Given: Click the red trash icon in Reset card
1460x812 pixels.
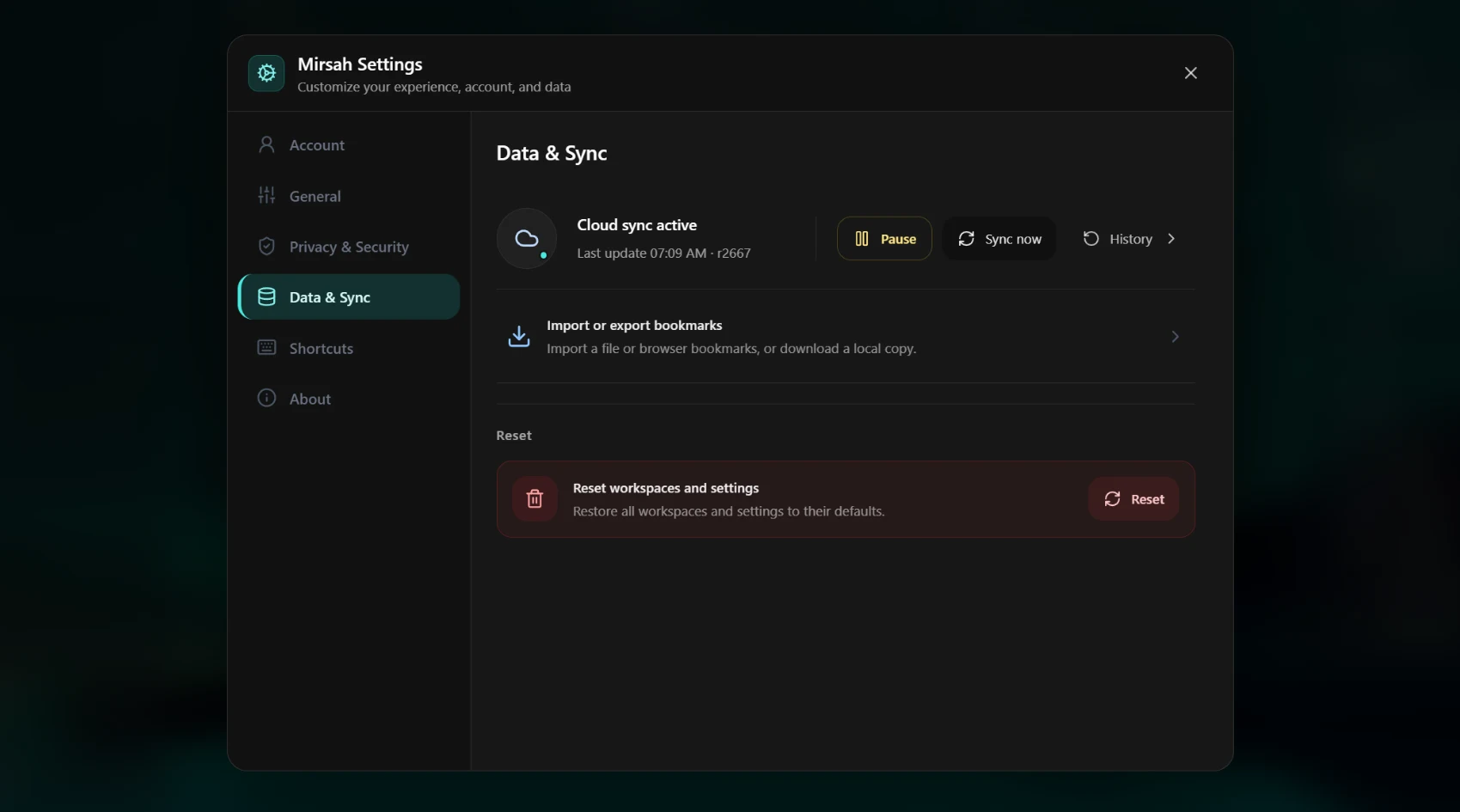Looking at the screenshot, I should click(x=535, y=499).
